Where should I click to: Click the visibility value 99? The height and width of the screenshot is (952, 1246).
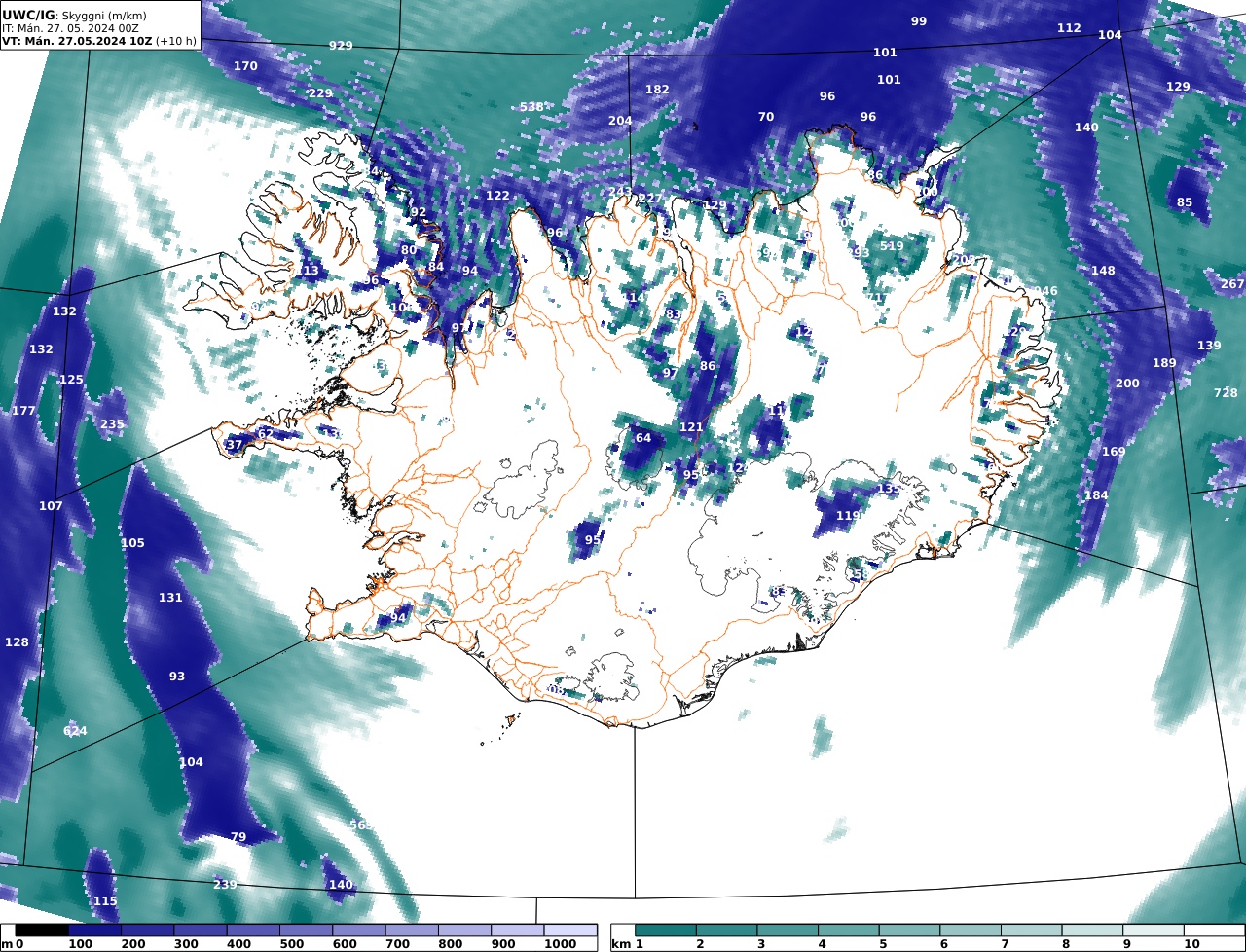(919, 21)
